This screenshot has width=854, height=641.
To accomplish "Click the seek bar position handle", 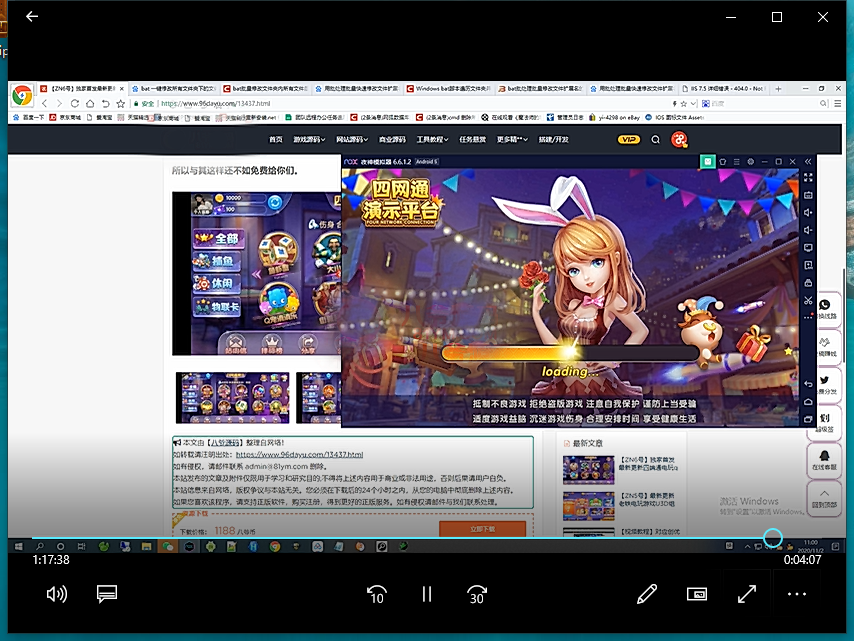I will tap(772, 539).
